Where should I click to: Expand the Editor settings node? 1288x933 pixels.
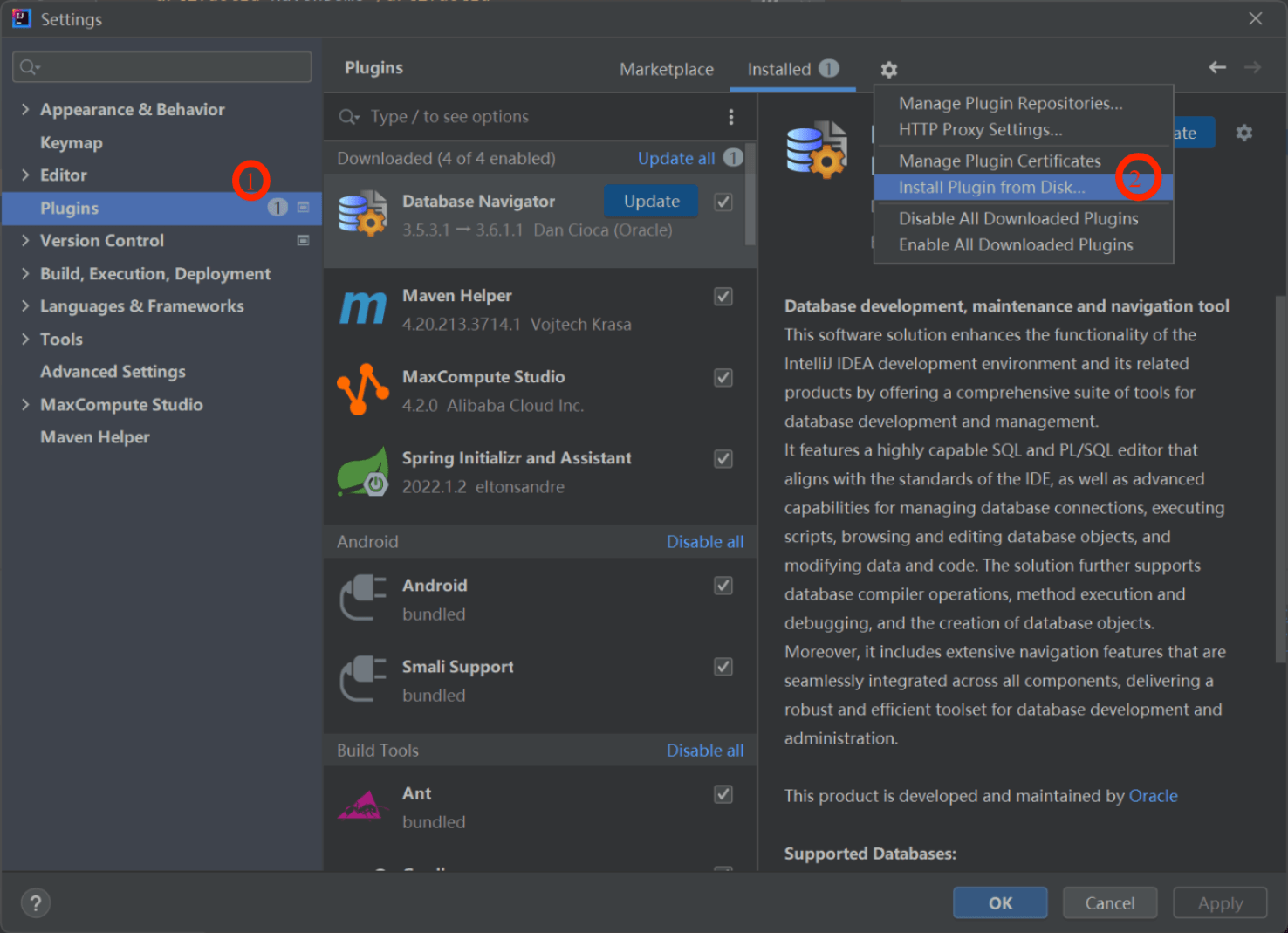(x=24, y=175)
